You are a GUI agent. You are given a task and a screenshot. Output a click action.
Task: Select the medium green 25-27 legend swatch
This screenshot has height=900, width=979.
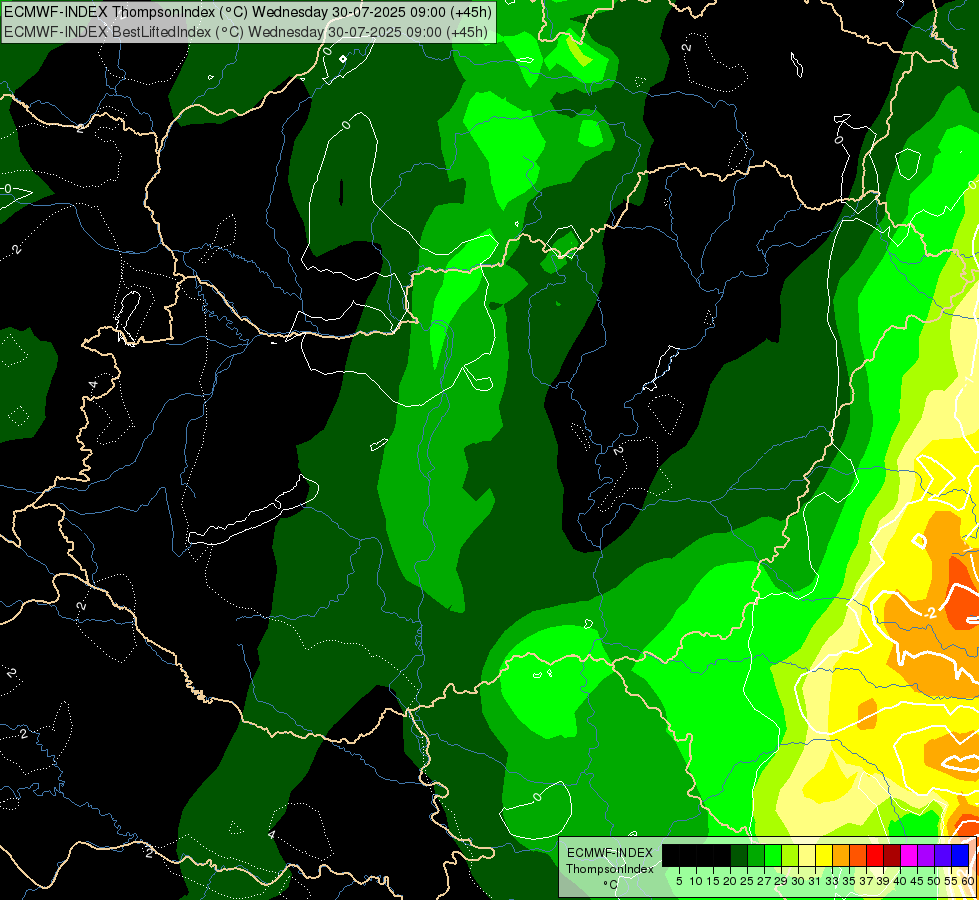755,855
